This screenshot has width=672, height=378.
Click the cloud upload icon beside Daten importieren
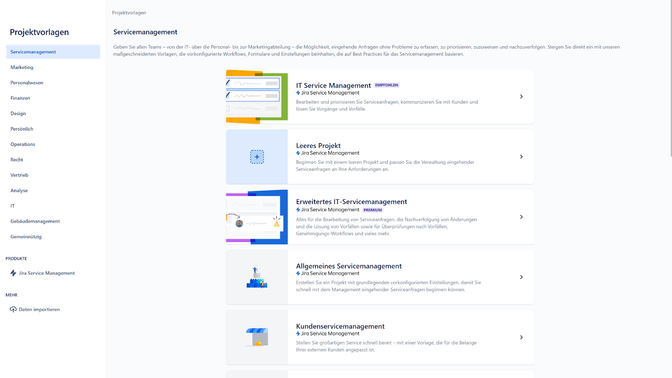pos(13,309)
